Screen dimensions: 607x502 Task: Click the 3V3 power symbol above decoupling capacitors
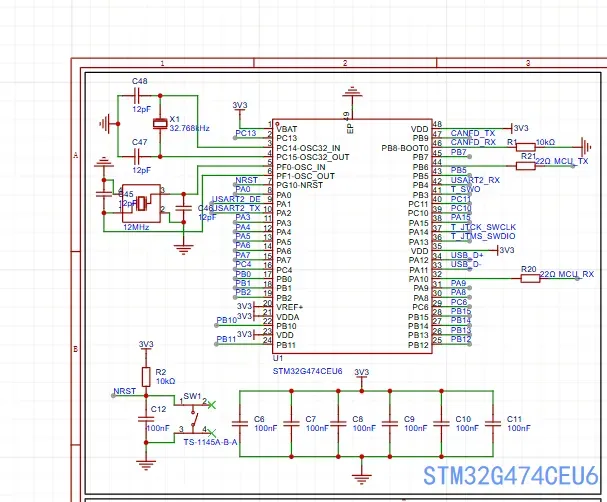pos(362,373)
